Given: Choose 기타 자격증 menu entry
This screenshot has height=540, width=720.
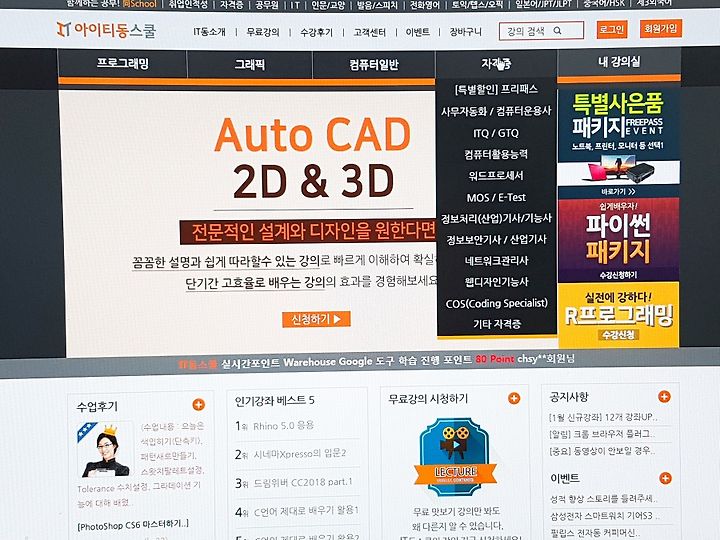Looking at the screenshot, I should coord(497,324).
